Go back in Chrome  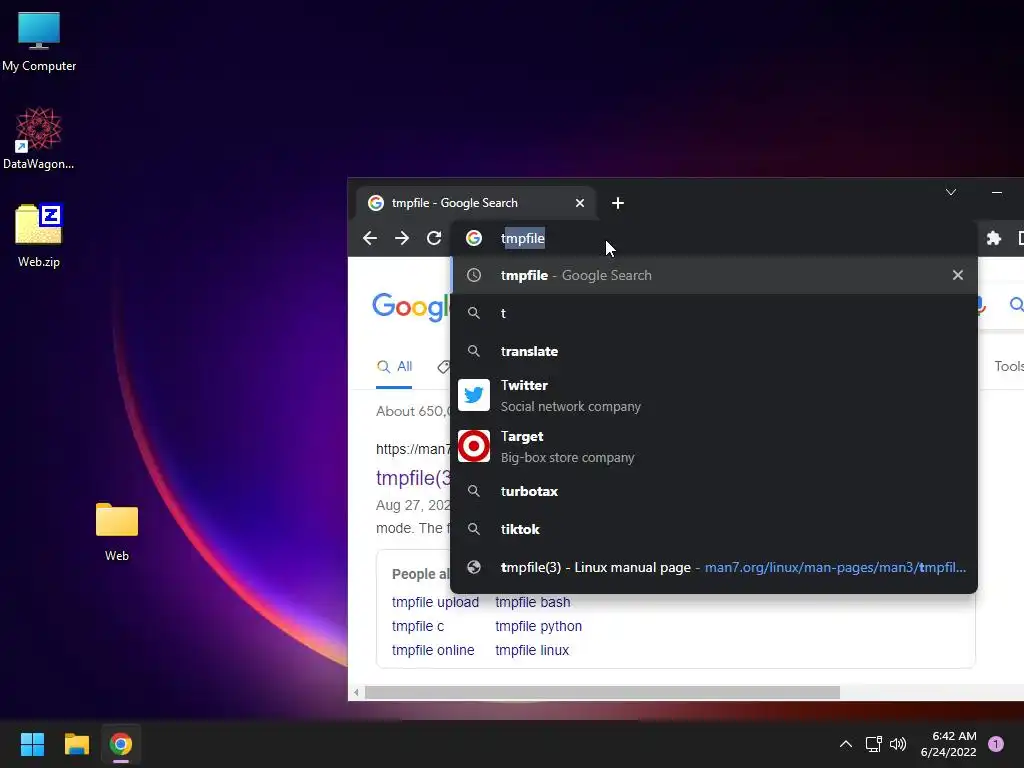pyautogui.click(x=370, y=238)
